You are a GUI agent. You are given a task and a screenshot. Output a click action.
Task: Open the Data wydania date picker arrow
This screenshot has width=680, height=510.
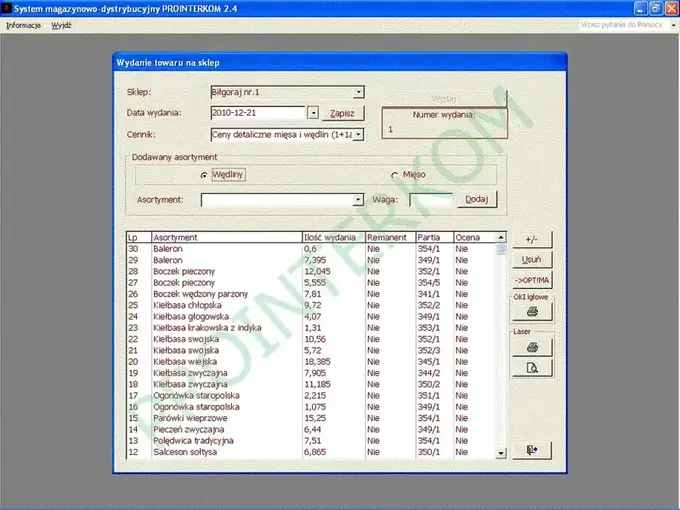(x=313, y=113)
